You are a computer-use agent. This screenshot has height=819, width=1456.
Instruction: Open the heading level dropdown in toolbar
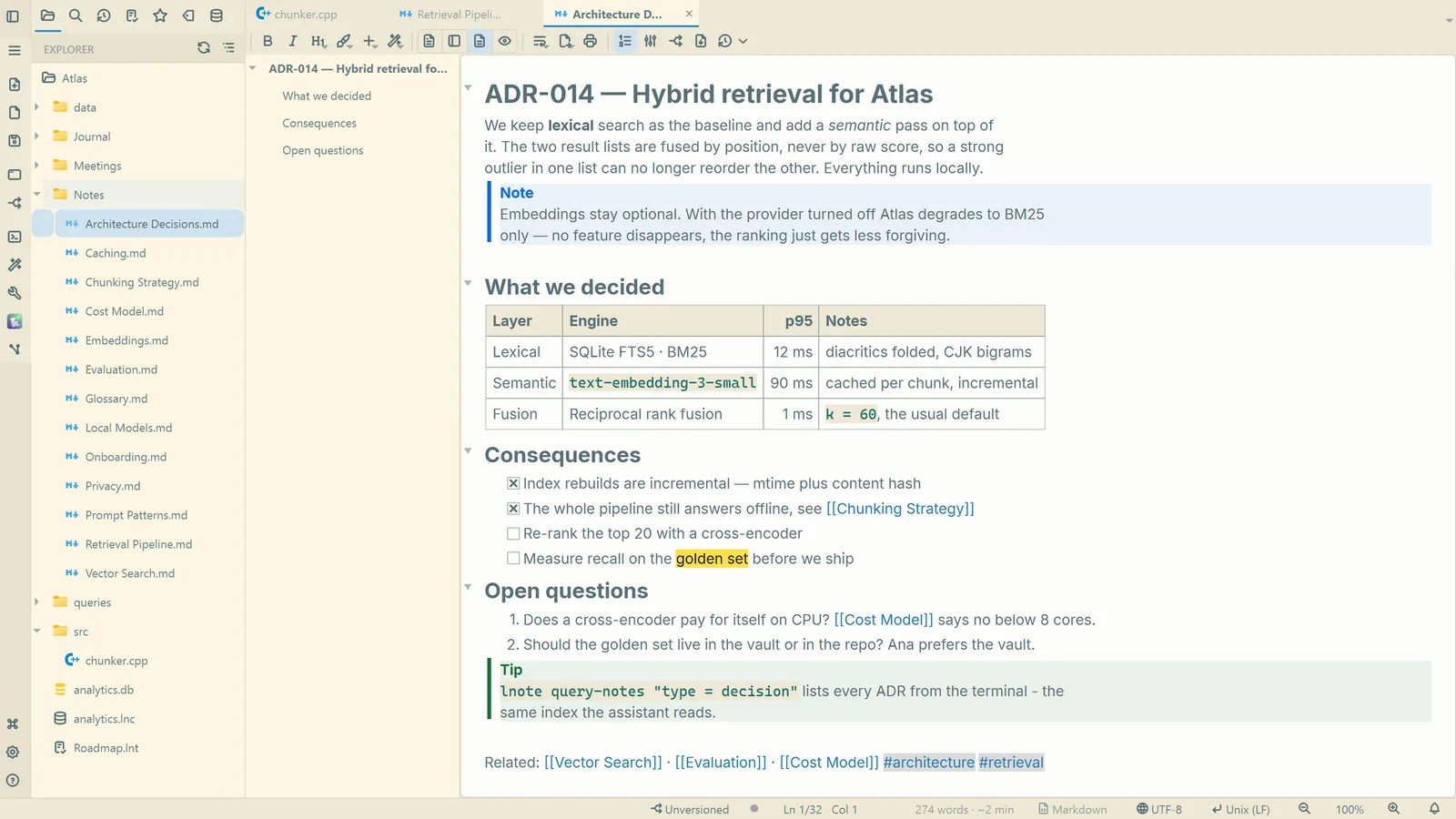tap(318, 41)
